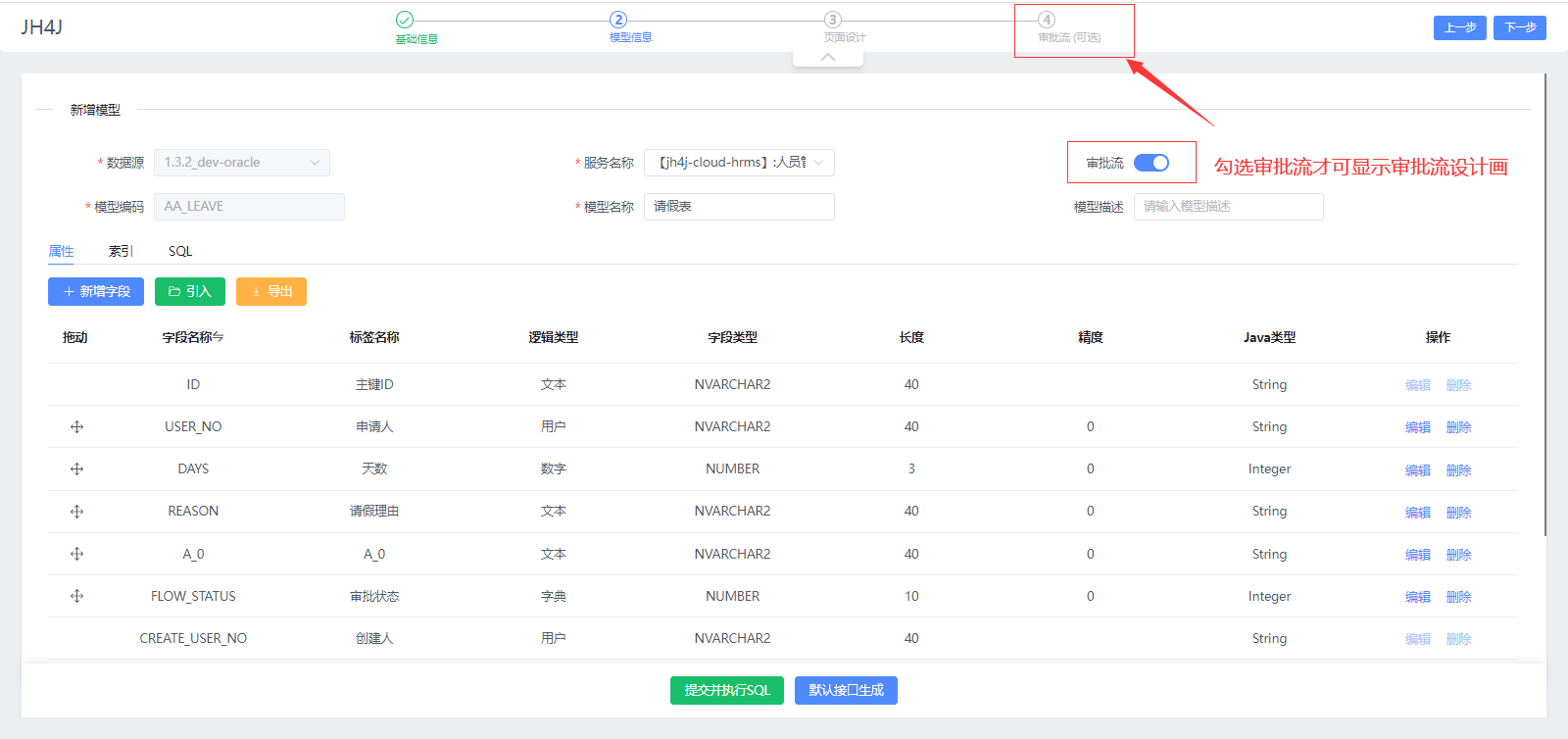Click the drag handle in the A_0 row

point(76,554)
